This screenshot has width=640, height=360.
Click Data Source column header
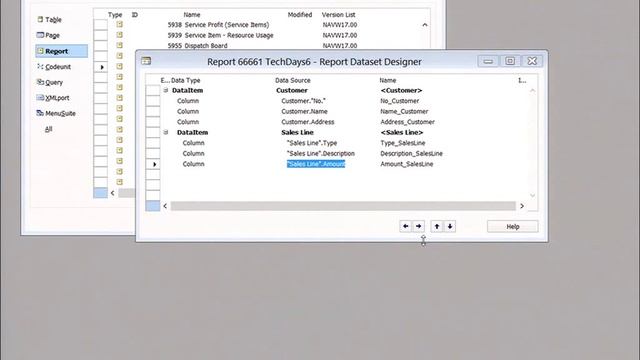293,80
